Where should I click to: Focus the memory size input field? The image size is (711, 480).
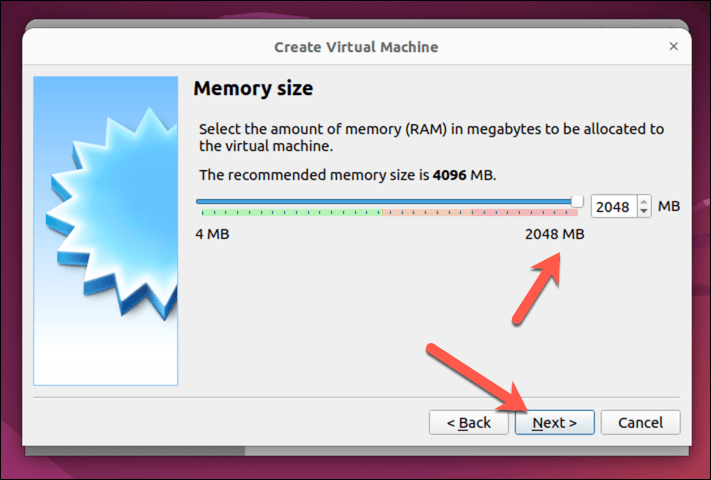[x=612, y=206]
